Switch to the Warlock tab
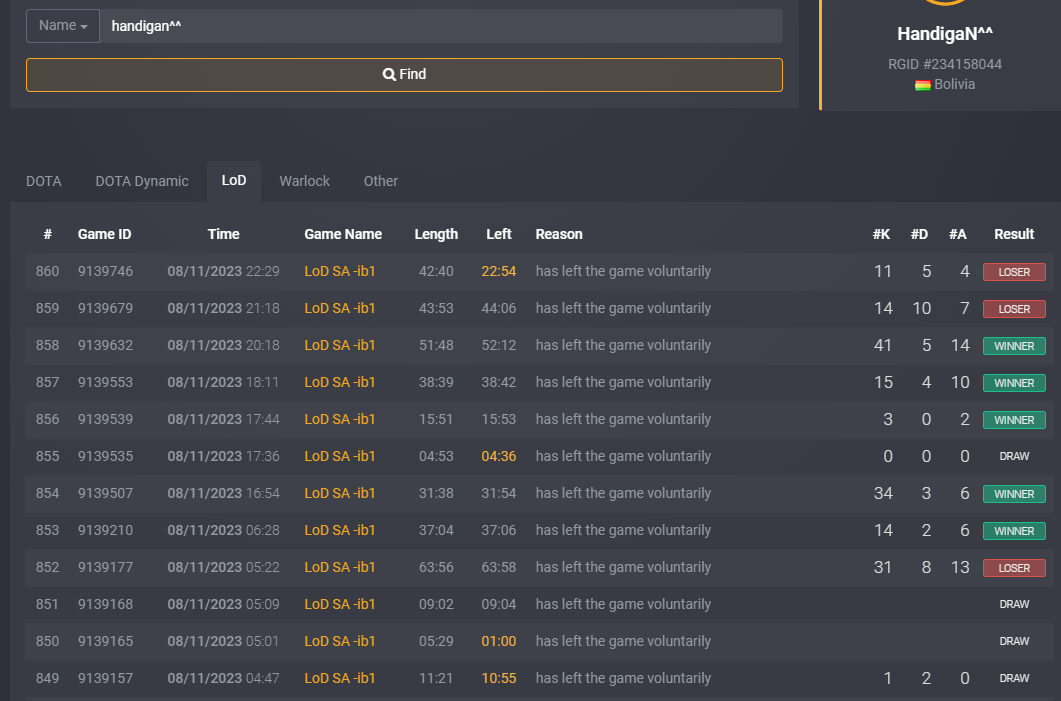This screenshot has height=701, width=1061. tap(304, 181)
